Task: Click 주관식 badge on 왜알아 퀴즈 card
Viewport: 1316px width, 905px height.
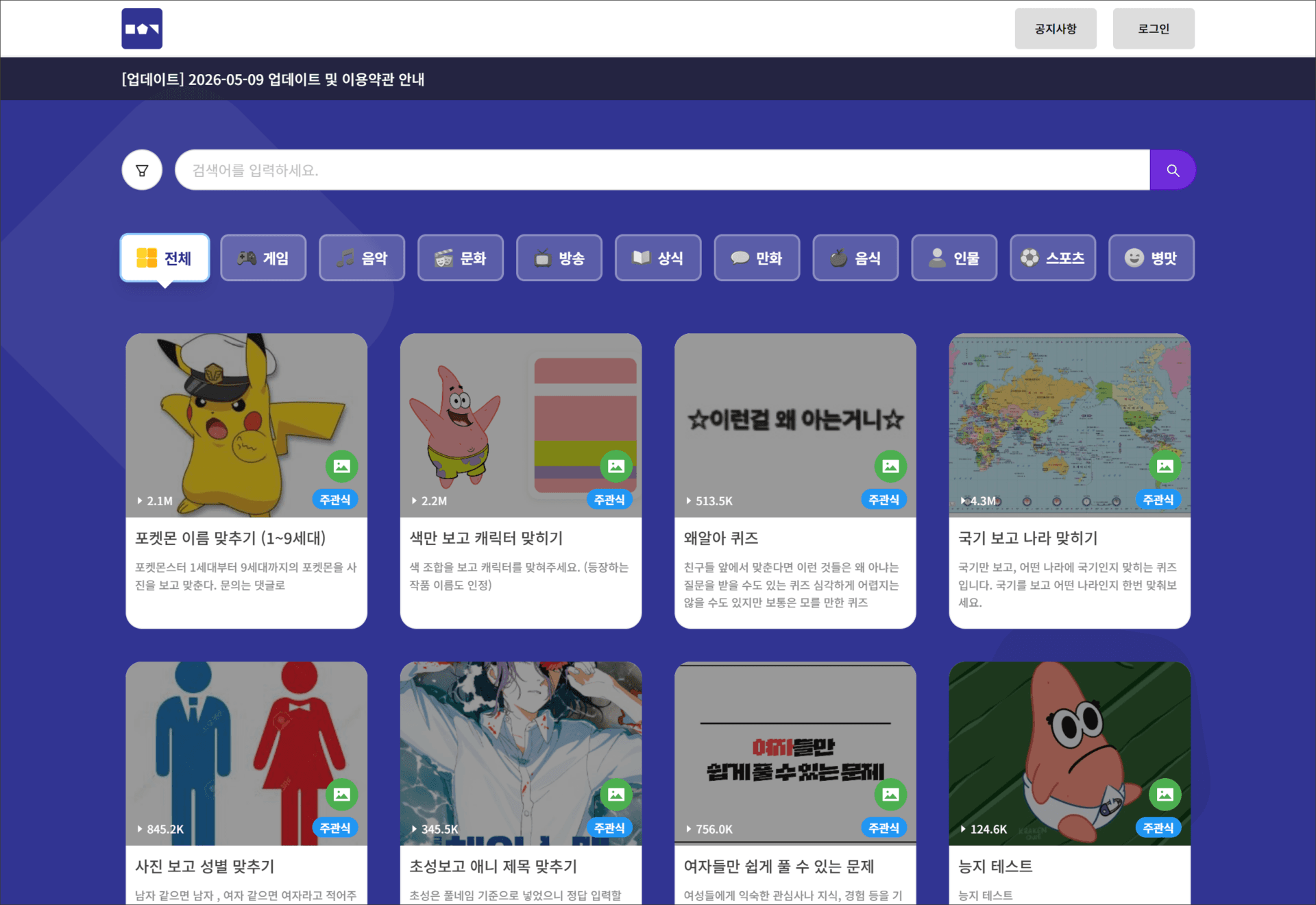Action: [x=884, y=500]
